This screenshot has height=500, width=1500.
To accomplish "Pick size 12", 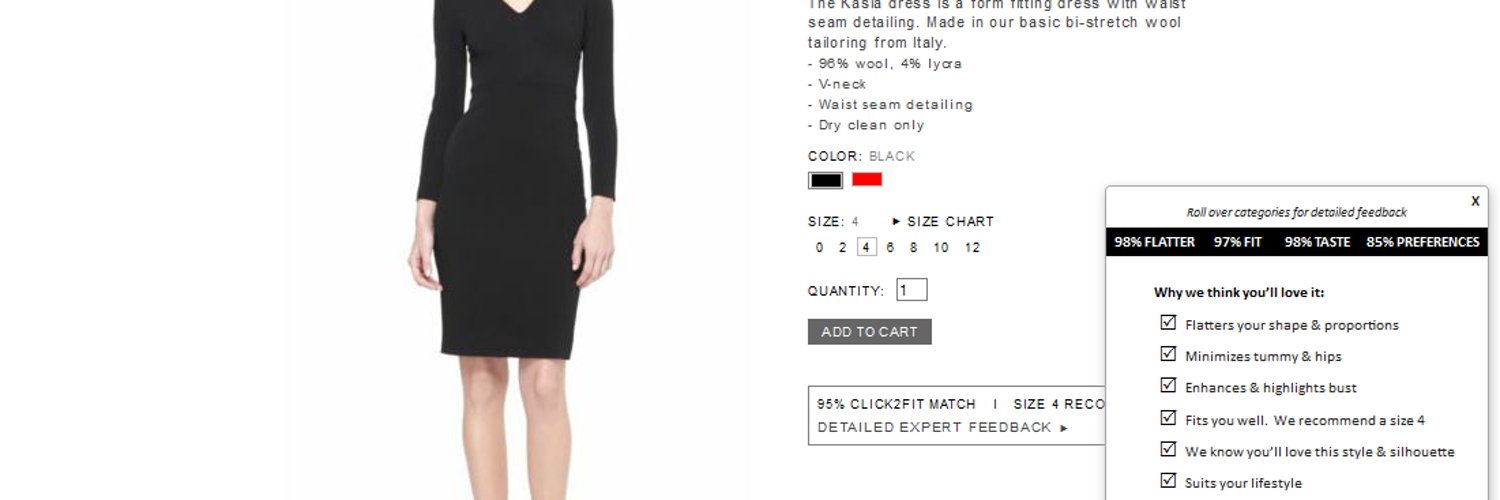I will tap(972, 248).
